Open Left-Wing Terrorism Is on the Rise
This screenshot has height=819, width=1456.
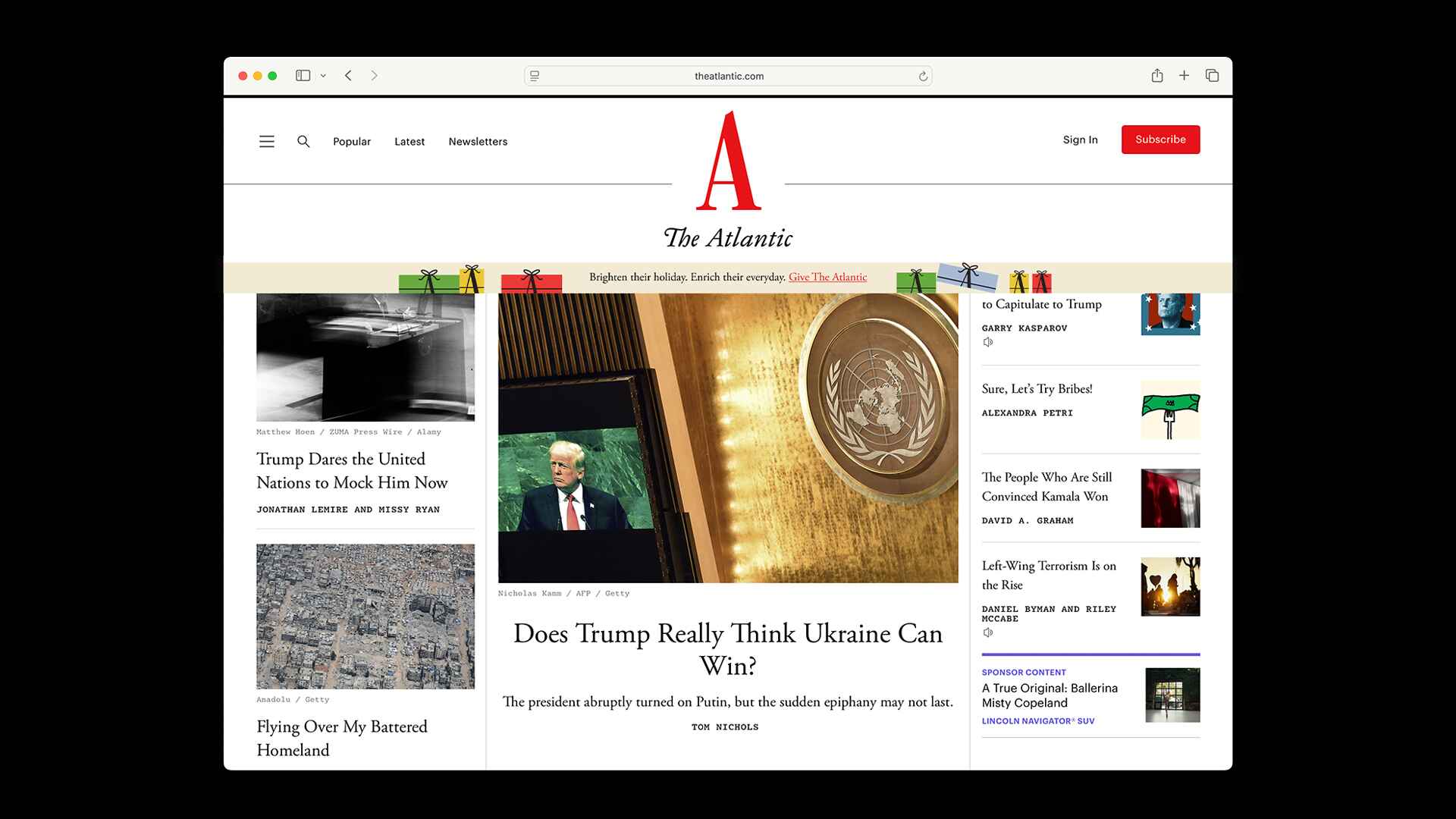1049,576
